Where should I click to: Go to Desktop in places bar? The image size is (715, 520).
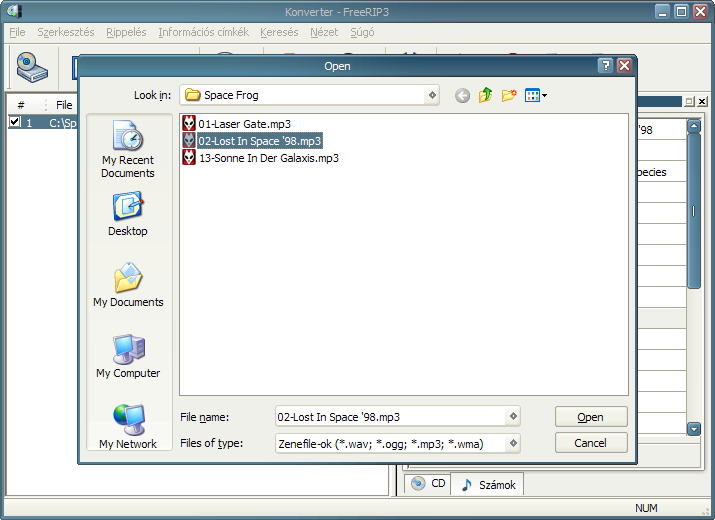click(x=128, y=214)
